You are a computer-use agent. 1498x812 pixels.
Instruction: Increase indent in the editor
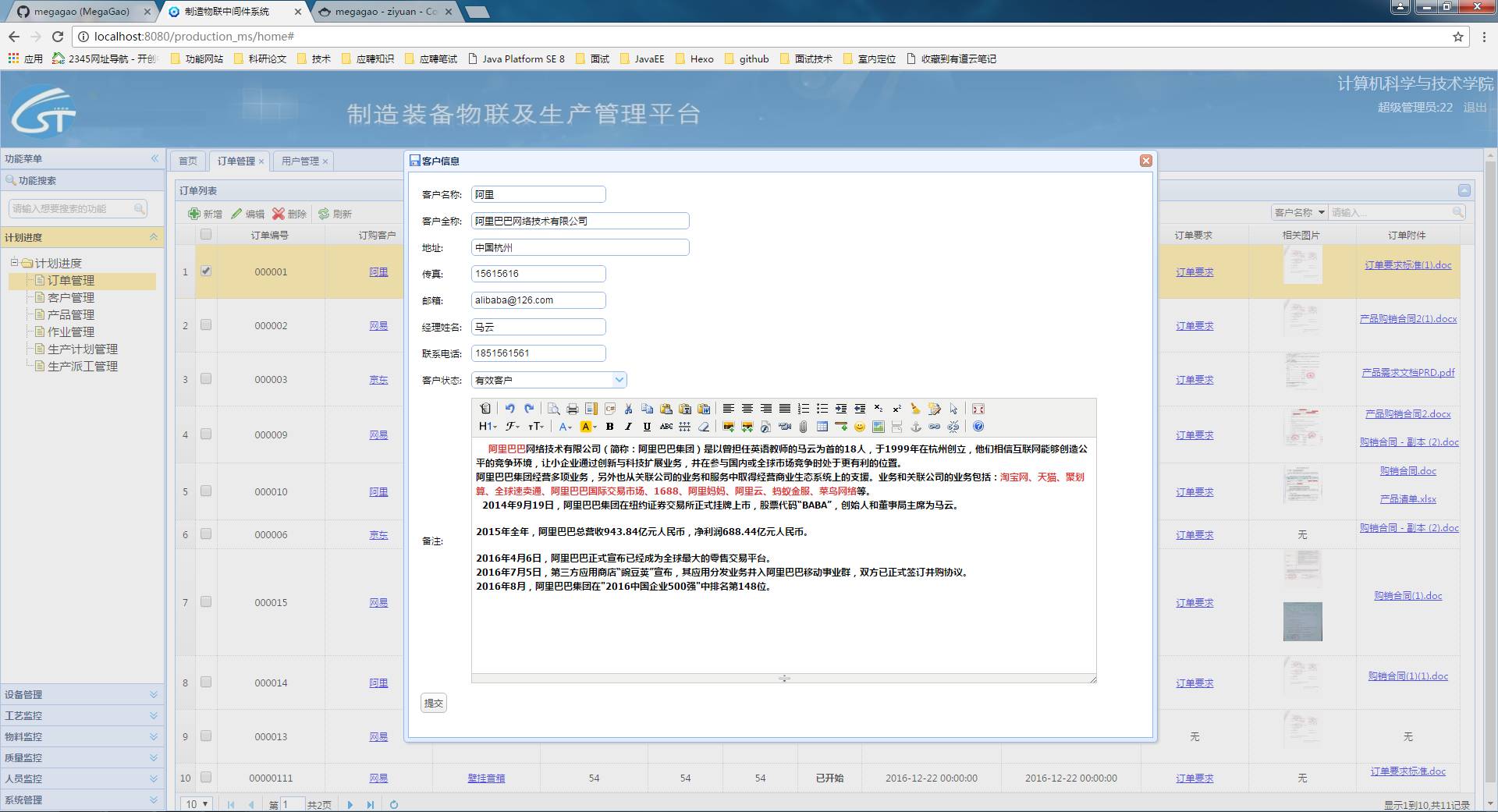[x=841, y=409]
